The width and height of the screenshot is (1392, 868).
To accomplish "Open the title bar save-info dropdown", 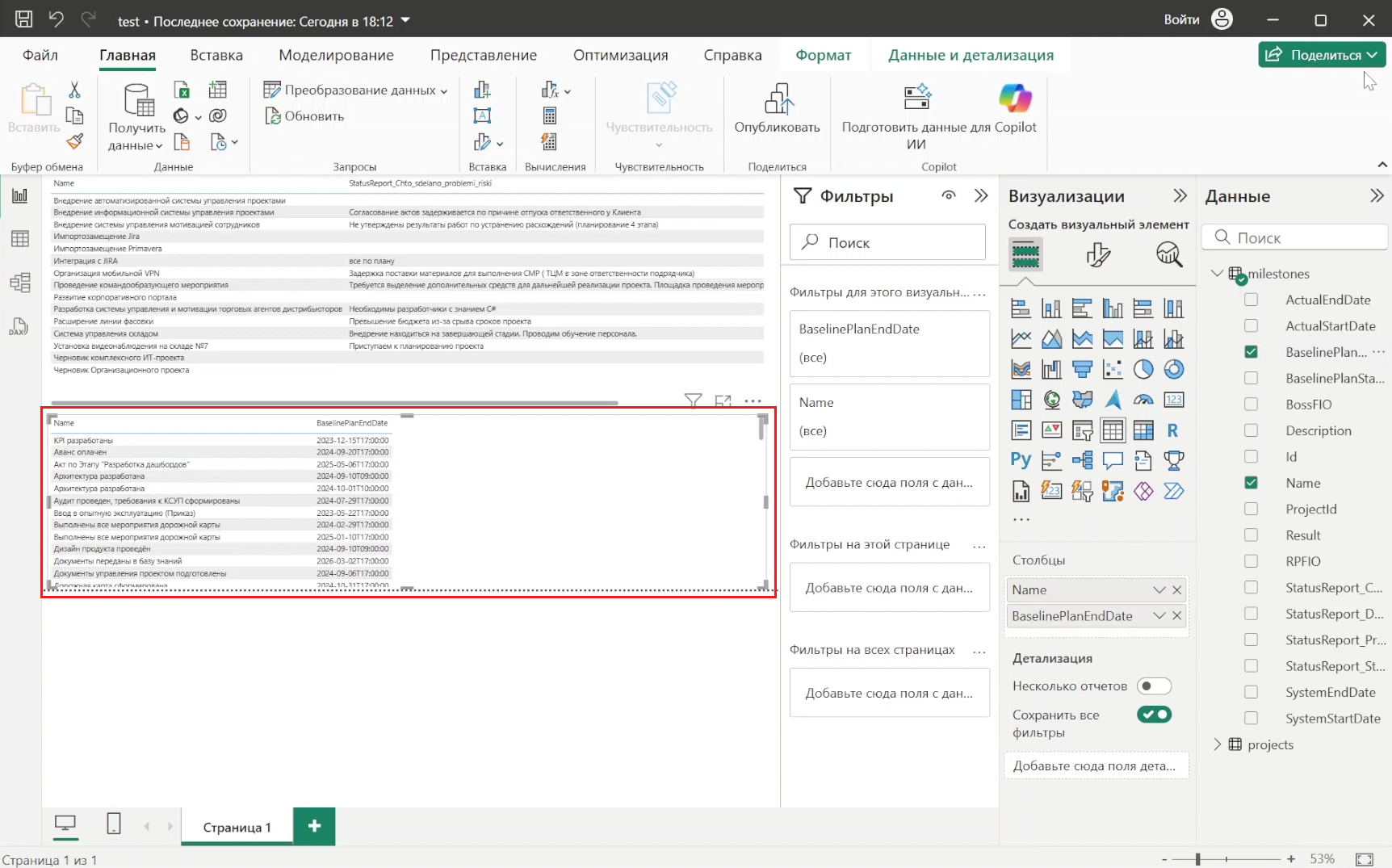I will pos(405,20).
